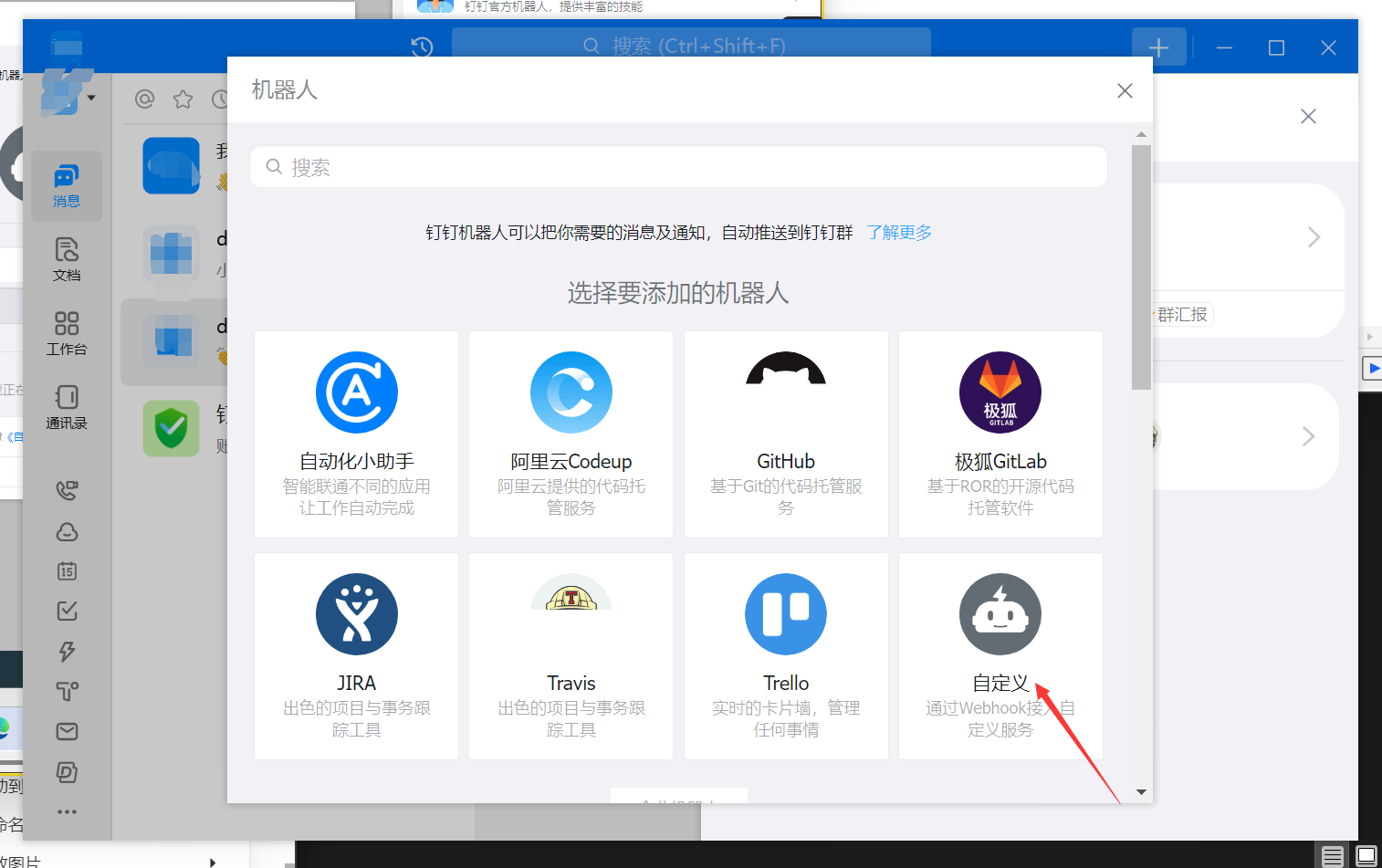Click the global 搜索 (Ctrl+Shift+F) search bar

coord(691,46)
